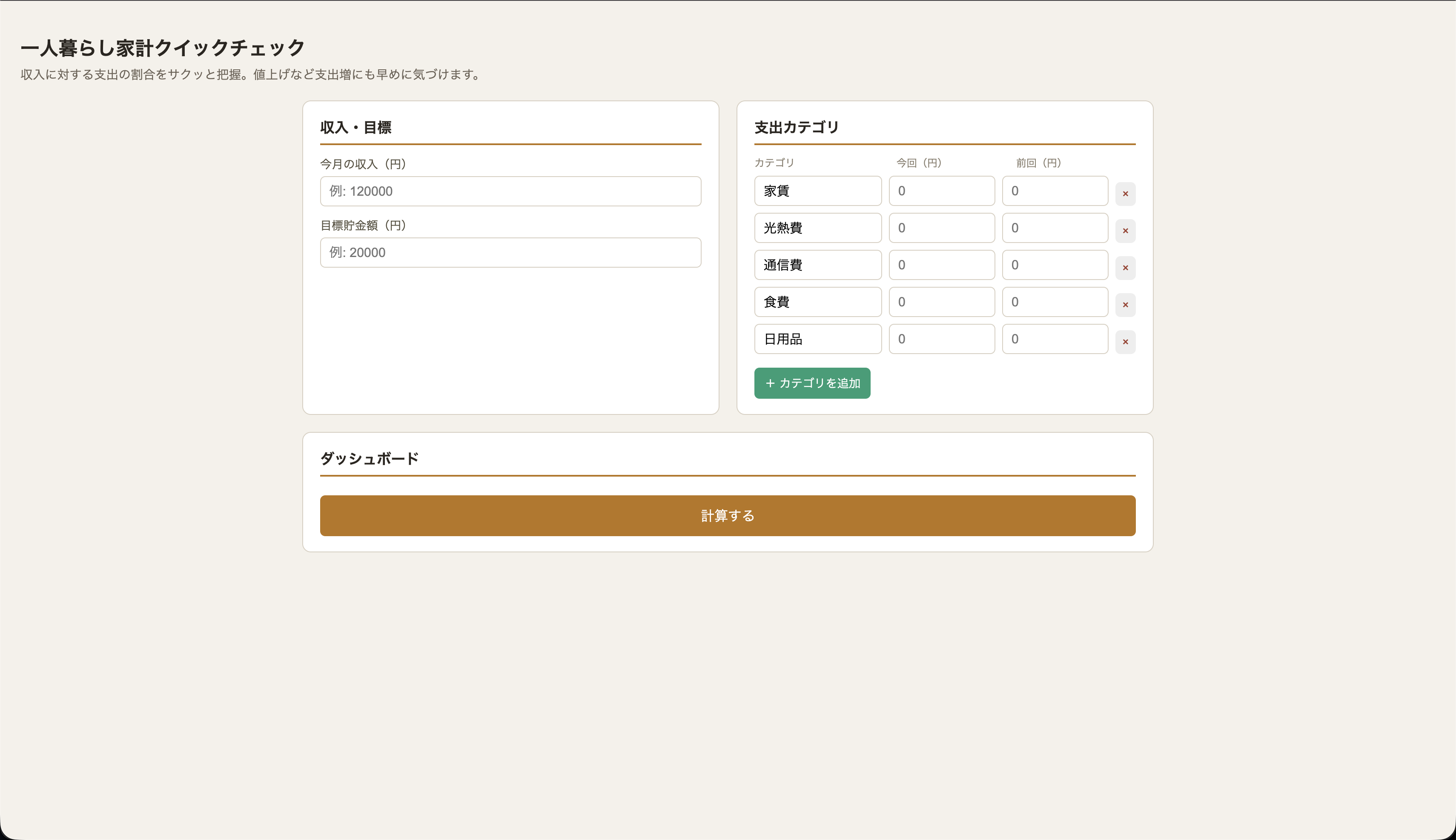Select the 今回 amount field for 食費

click(942, 302)
